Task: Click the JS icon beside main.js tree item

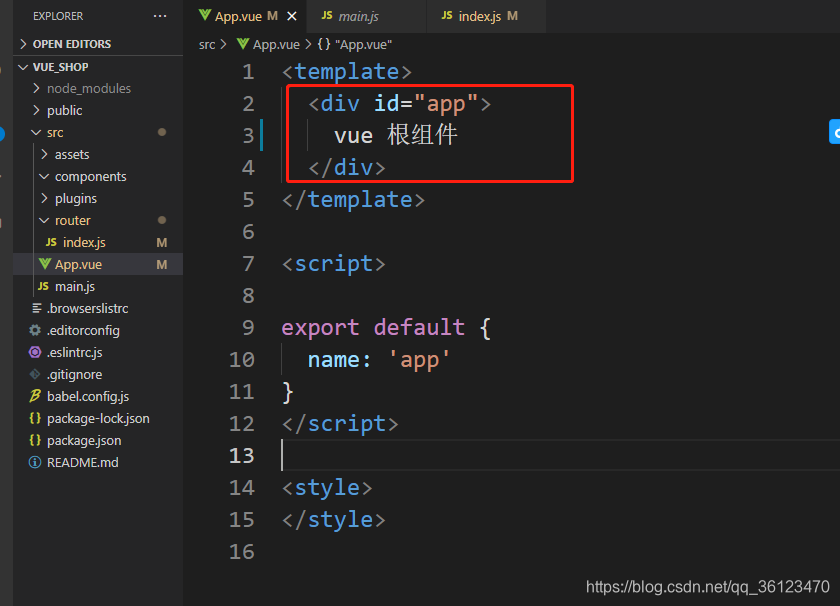Action: point(43,286)
